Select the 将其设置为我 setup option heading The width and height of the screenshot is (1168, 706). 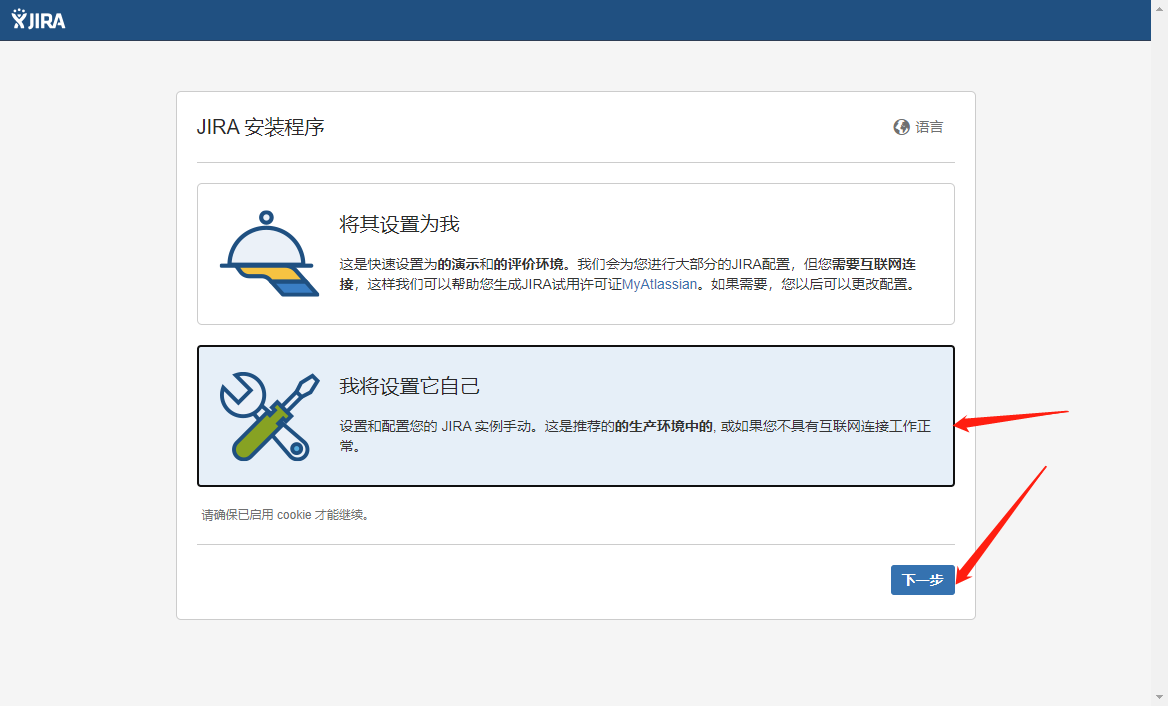pos(399,224)
